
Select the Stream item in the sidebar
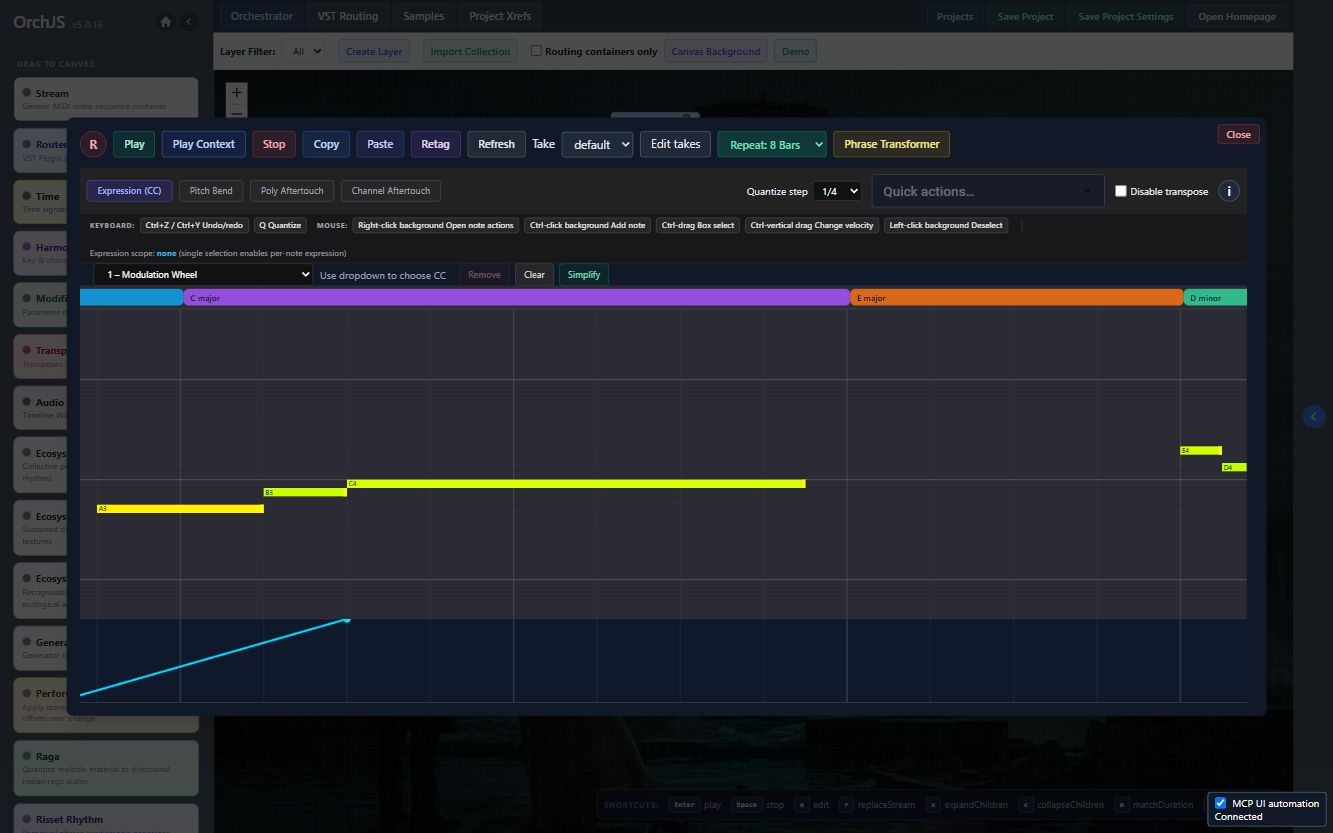[x=105, y=99]
